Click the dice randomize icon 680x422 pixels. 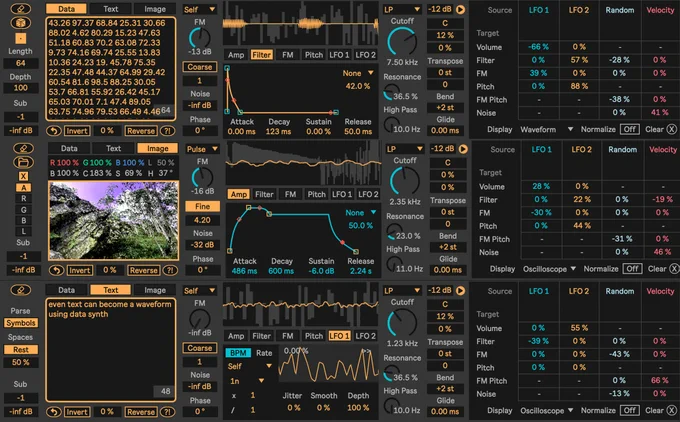tap(20, 23)
